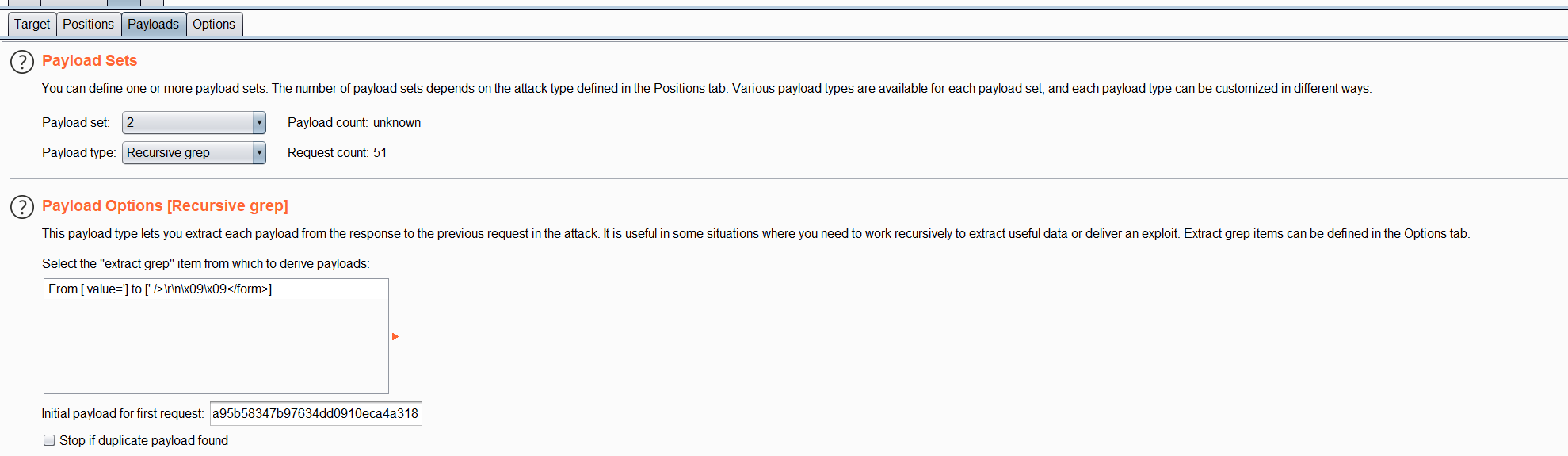Open help for Payload Options Recursive grep
The image size is (1568, 456).
[x=22, y=207]
